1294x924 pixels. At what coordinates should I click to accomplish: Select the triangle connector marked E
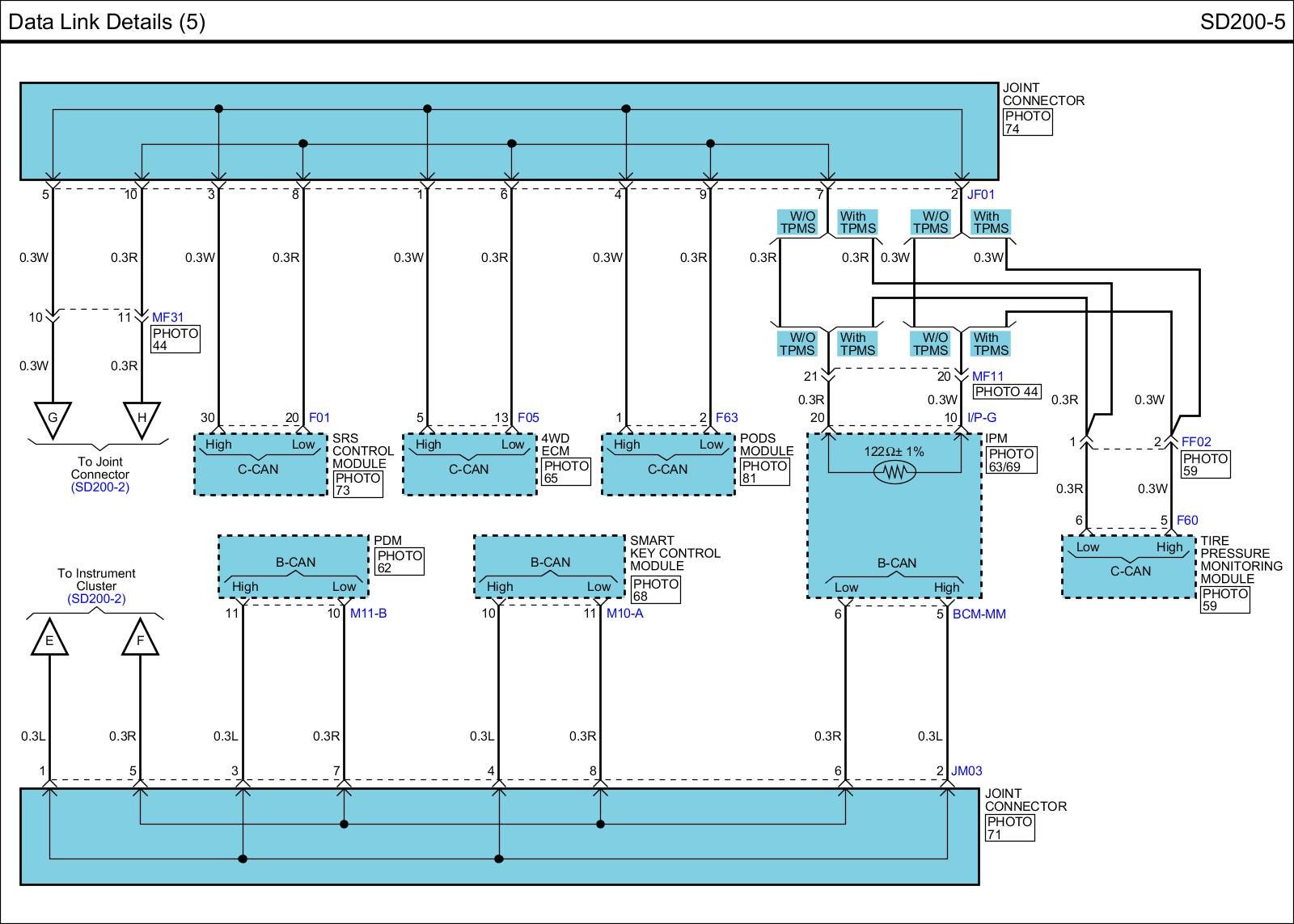49,639
